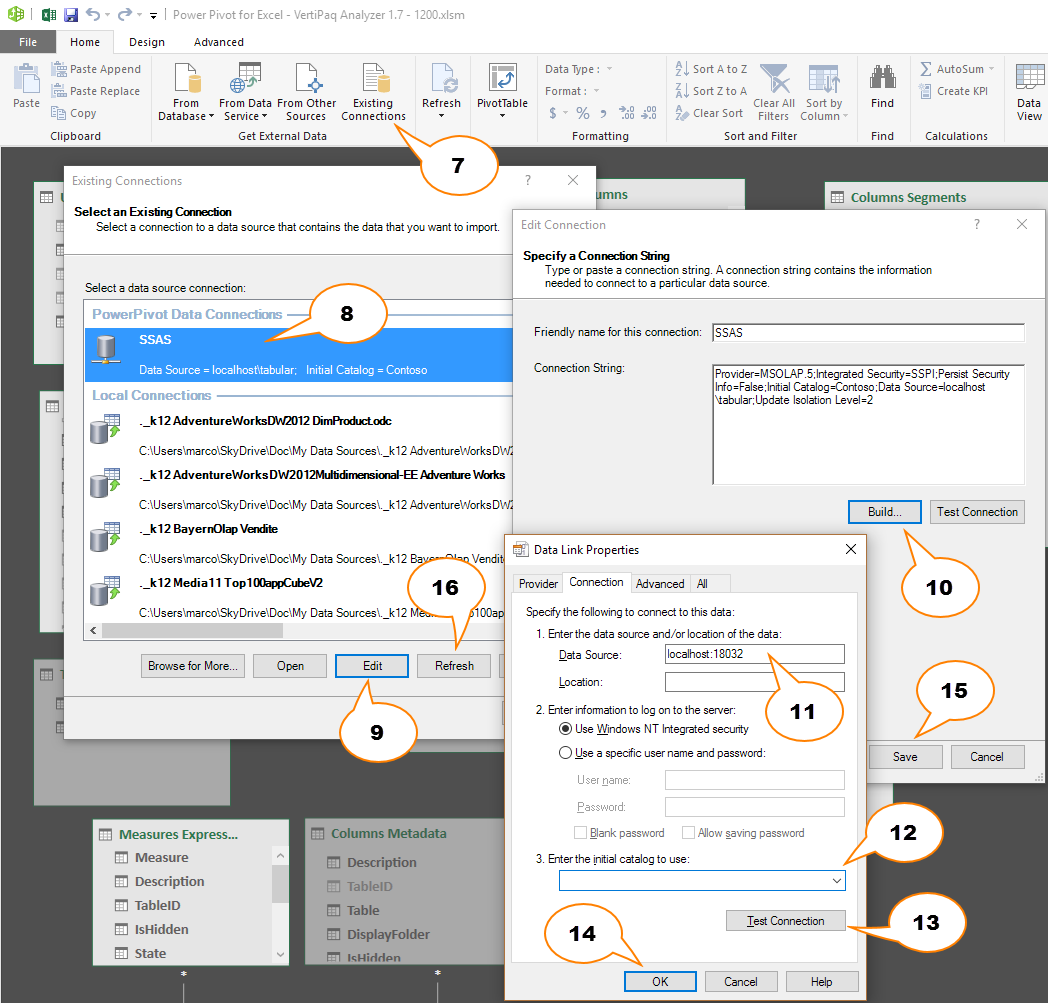Open the From Other Sources wizard
Screen dimensions: 1048x1003
[x=307, y=92]
